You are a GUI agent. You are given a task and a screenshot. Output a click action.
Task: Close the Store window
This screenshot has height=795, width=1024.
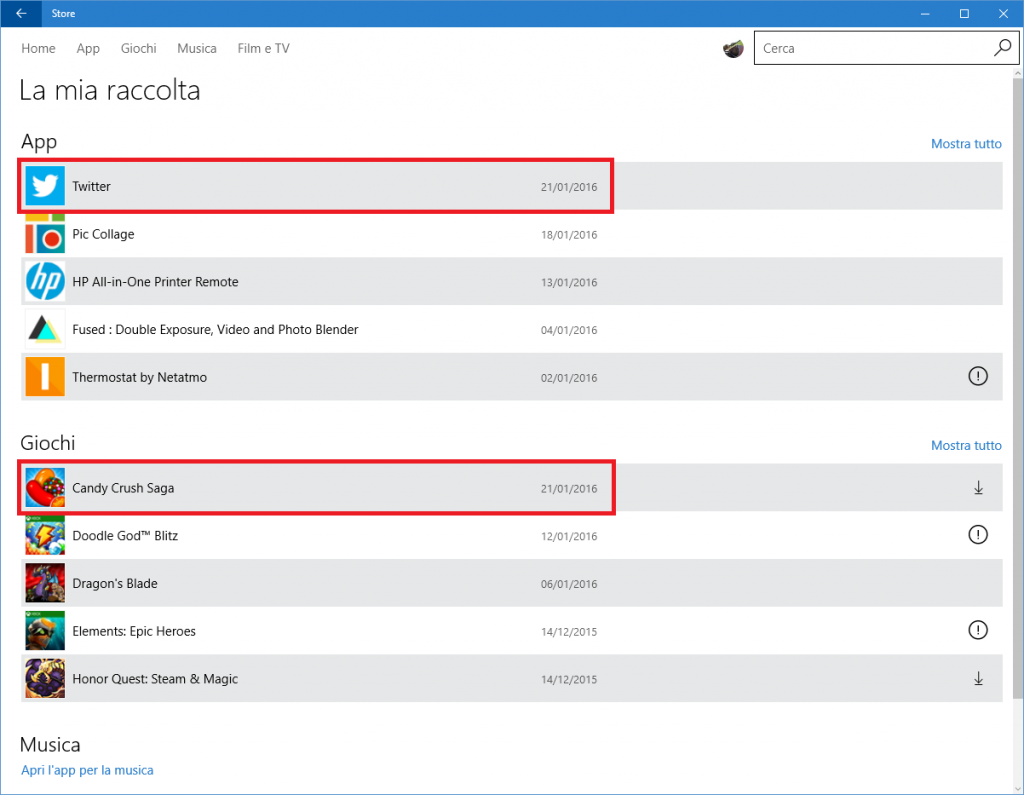tap(1003, 13)
